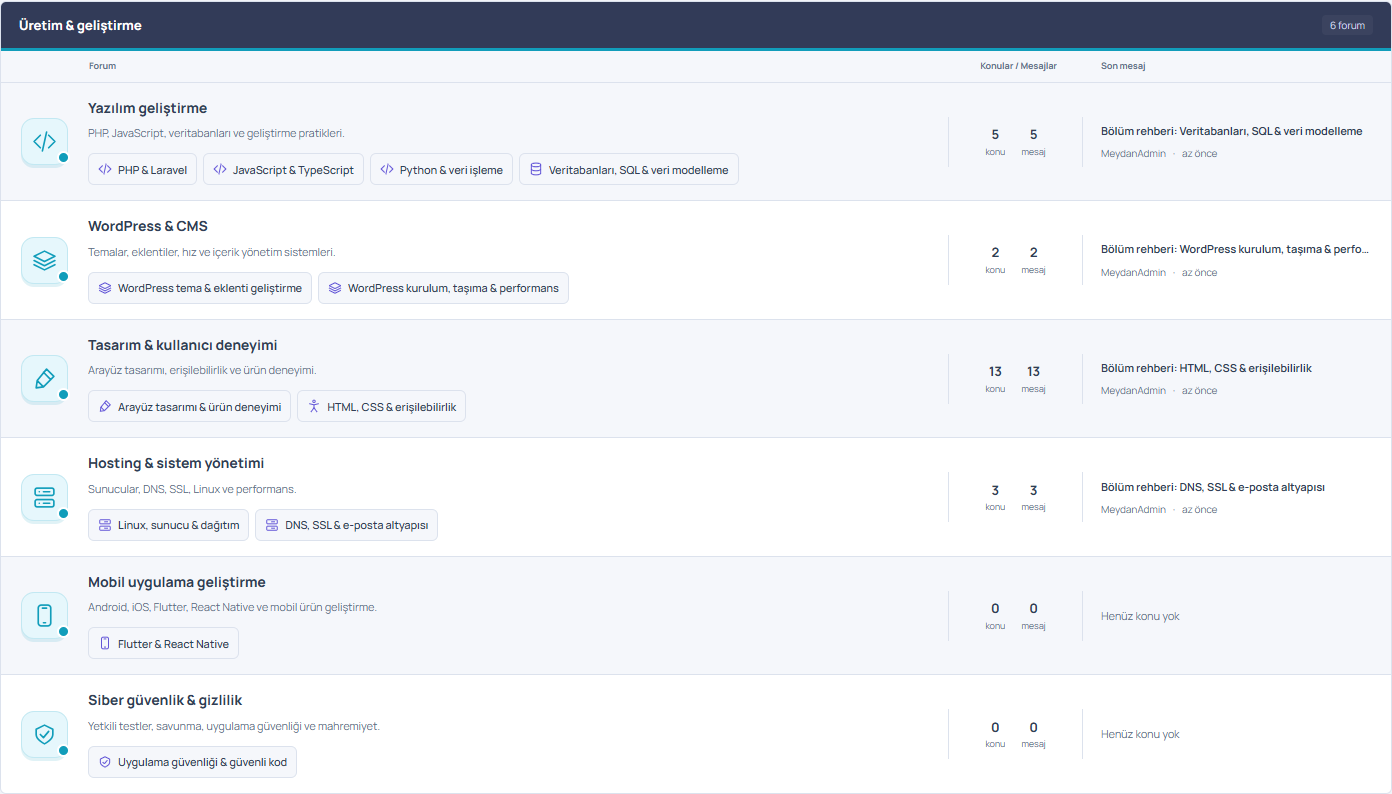Open DNS, SSL & e-posta altyapısı subforum chip

click(x=346, y=525)
